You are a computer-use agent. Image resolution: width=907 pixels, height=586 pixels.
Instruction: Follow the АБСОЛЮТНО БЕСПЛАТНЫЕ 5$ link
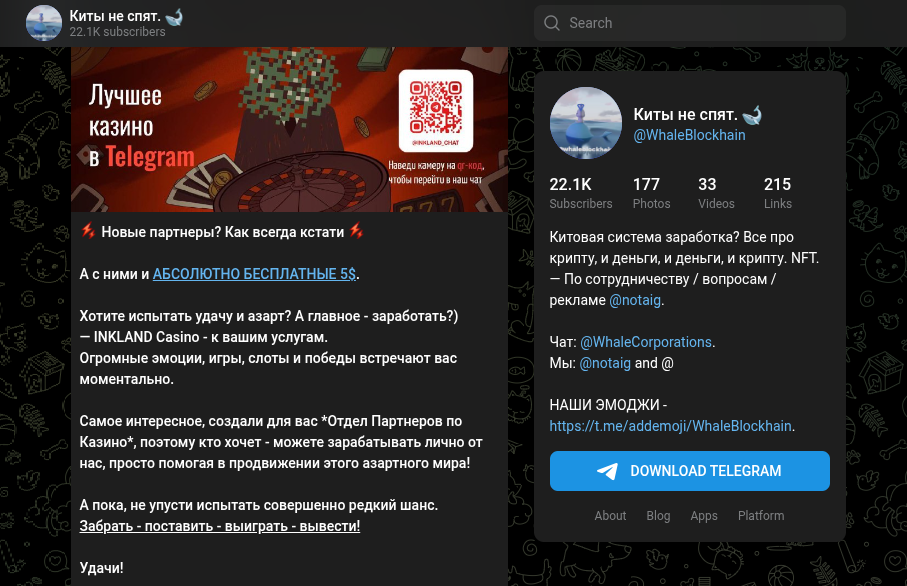point(255,274)
